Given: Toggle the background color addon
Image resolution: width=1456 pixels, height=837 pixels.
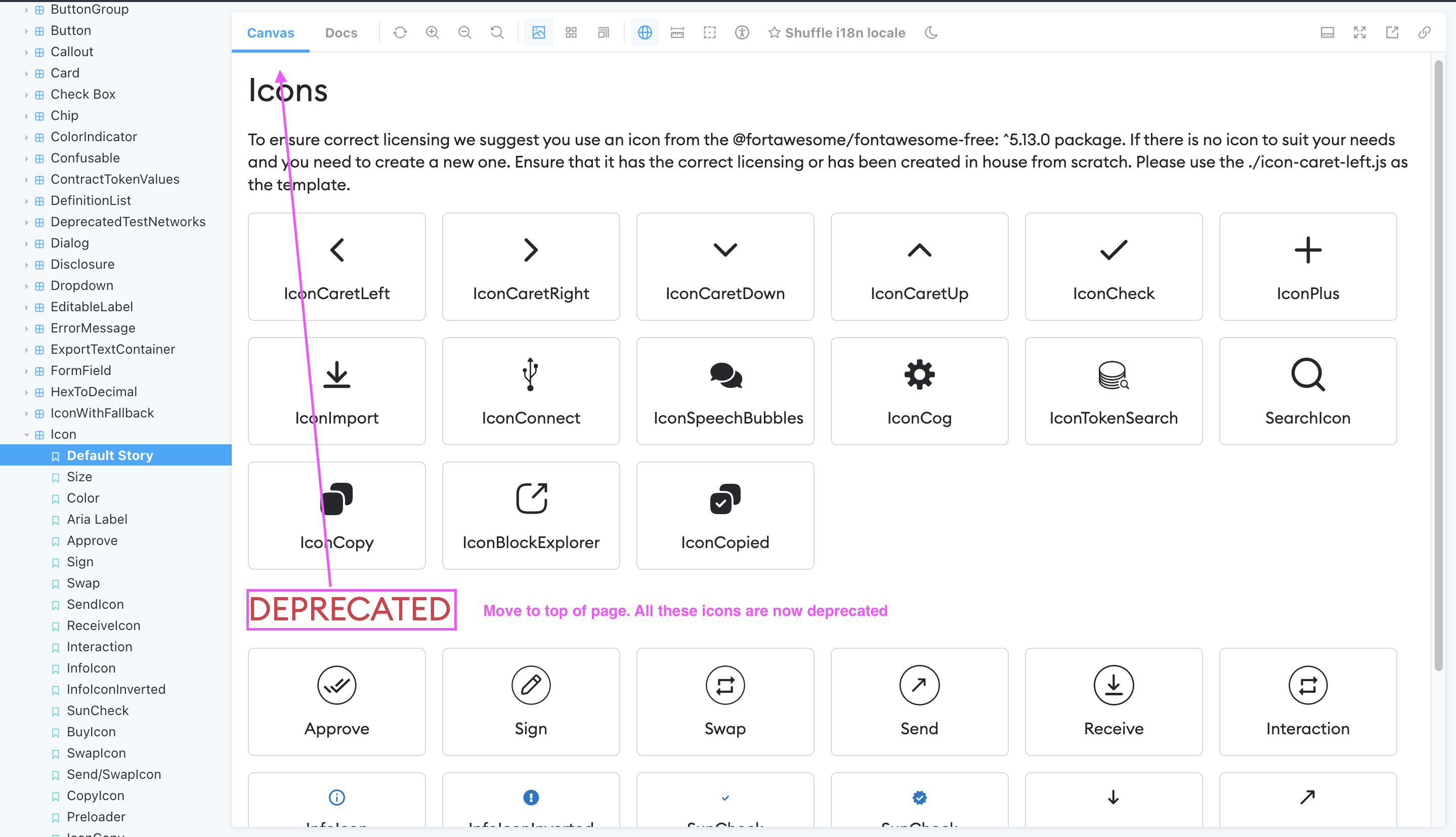Looking at the screenshot, I should 538,32.
